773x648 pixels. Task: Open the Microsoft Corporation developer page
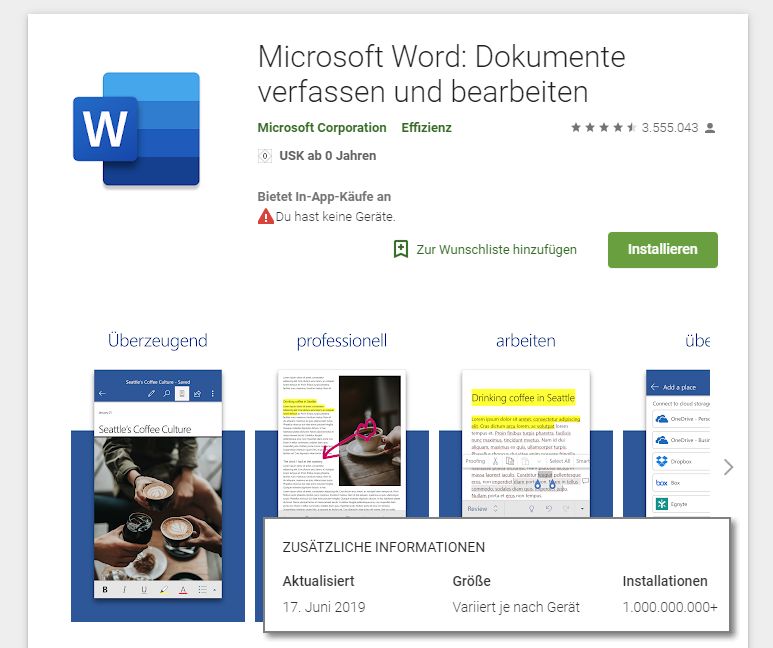coord(322,128)
